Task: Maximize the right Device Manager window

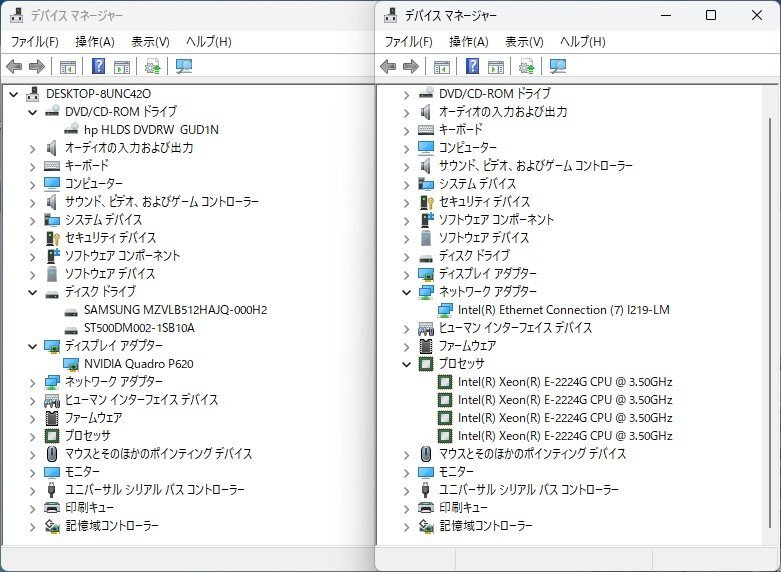Action: (711, 15)
